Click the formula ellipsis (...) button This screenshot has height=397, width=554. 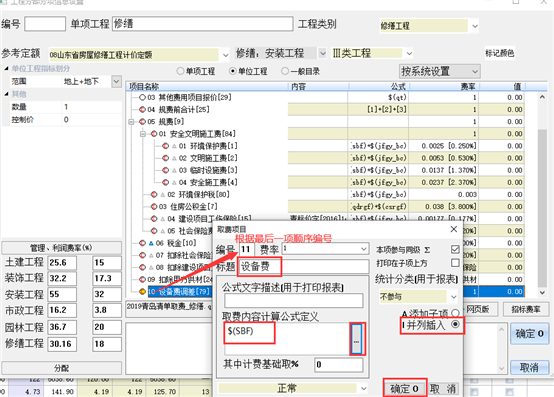[x=356, y=338]
